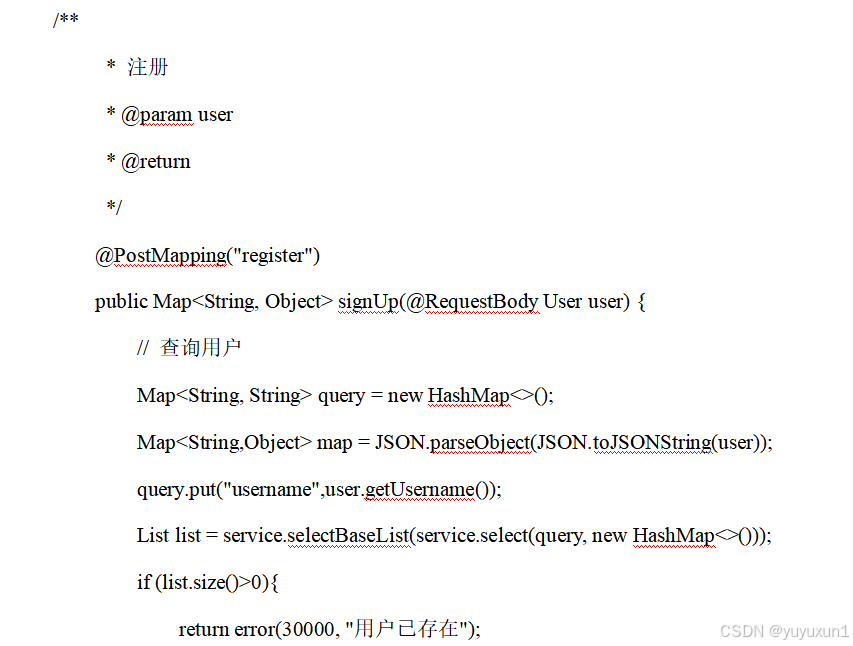Click the '*/' comment closing line

click(114, 206)
